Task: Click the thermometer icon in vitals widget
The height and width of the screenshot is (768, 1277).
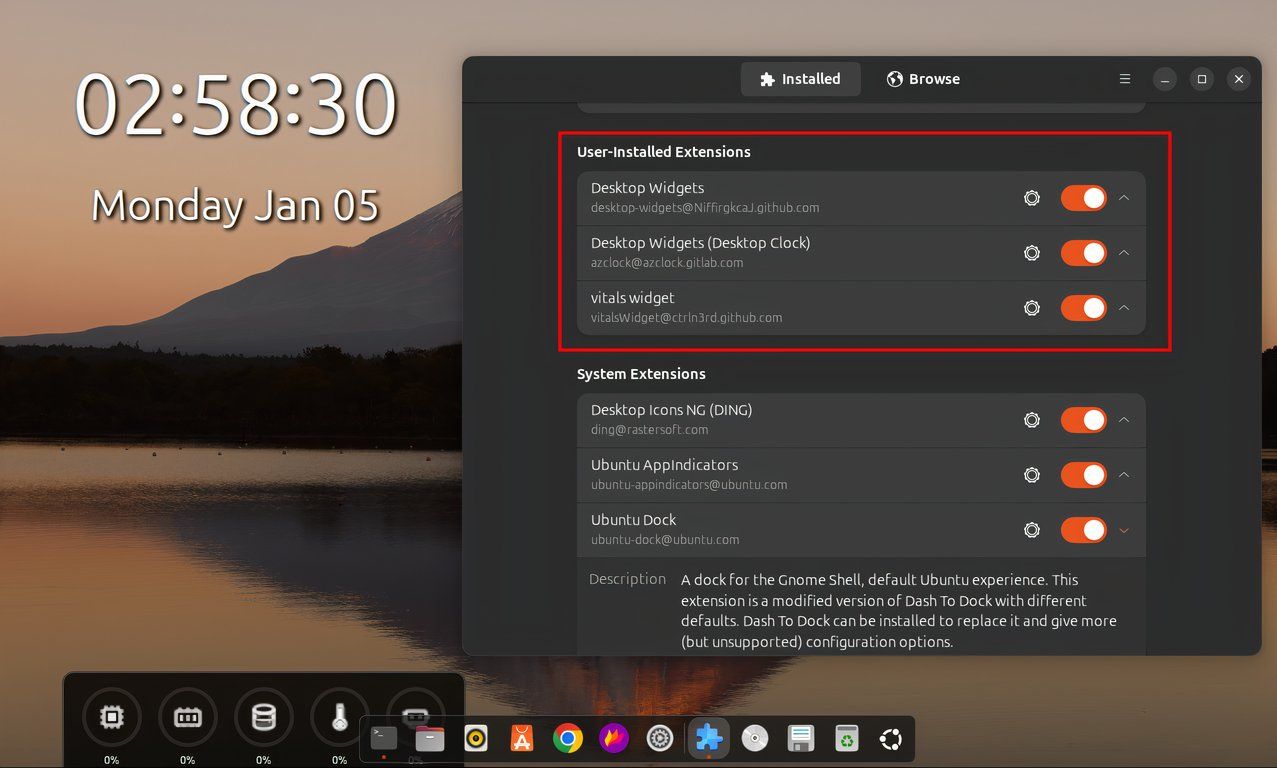Action: coord(339,717)
